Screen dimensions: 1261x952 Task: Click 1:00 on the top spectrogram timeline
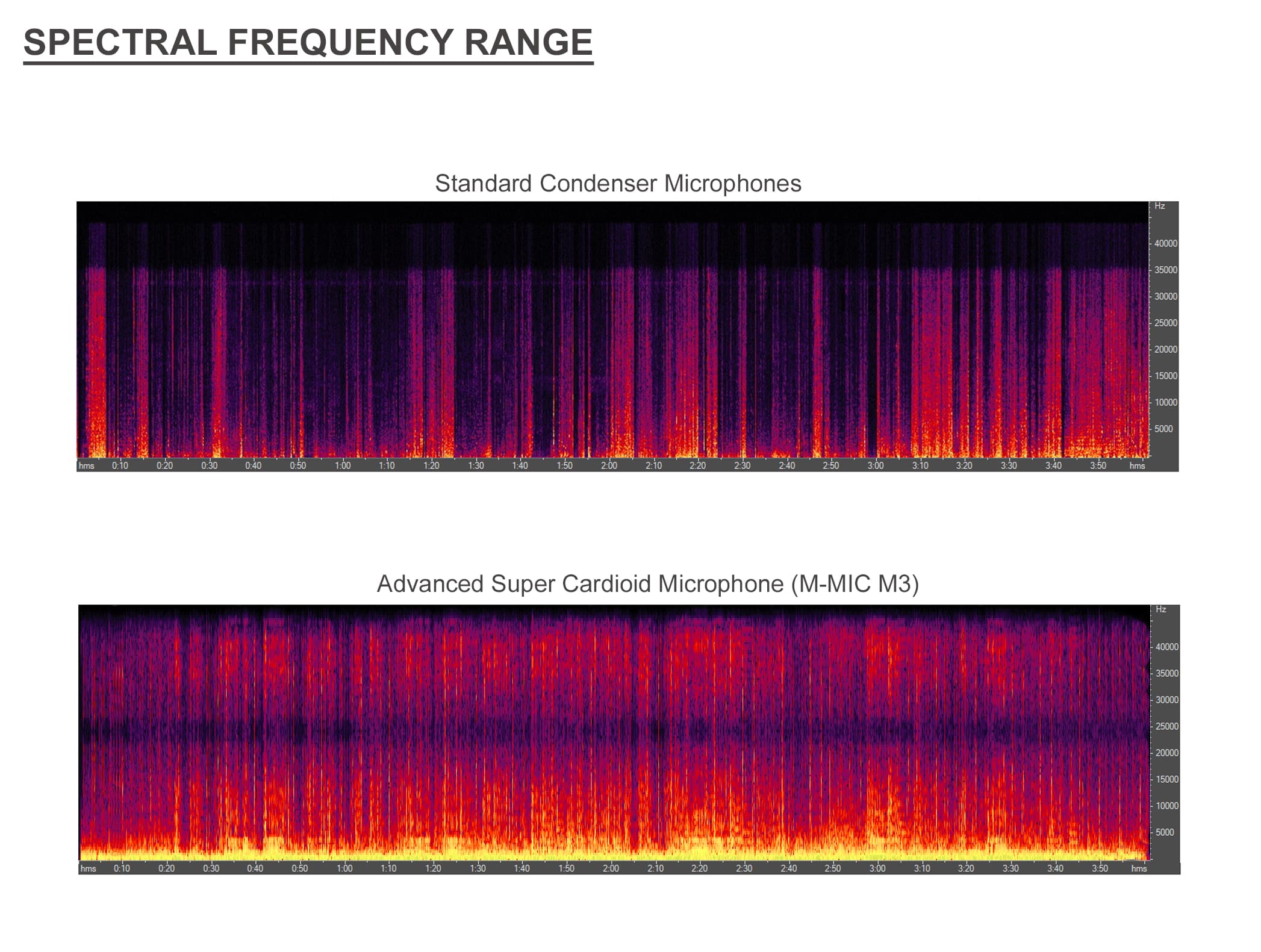tap(343, 465)
